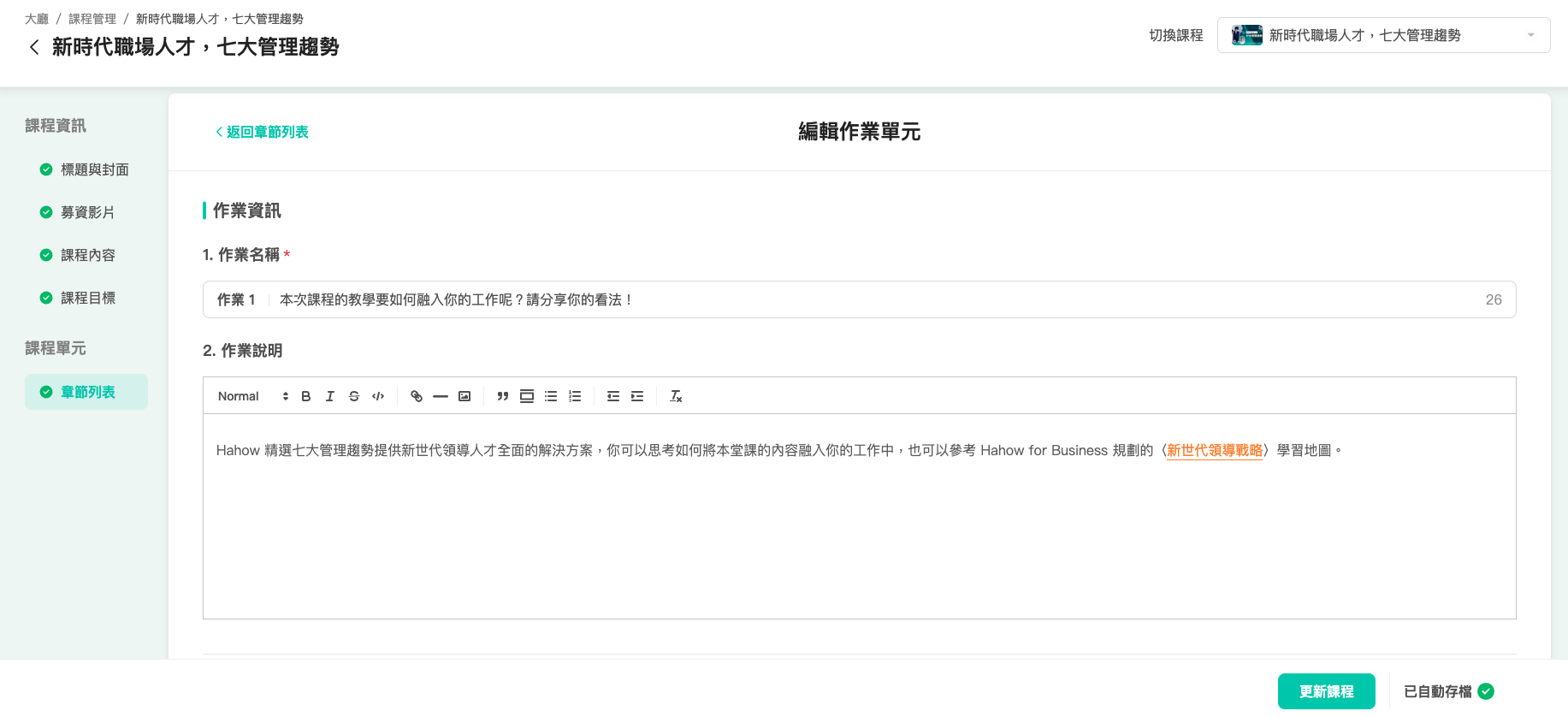The width and height of the screenshot is (1568, 717).
Task: Toggle bold formatting in editor toolbar
Action: 305,396
